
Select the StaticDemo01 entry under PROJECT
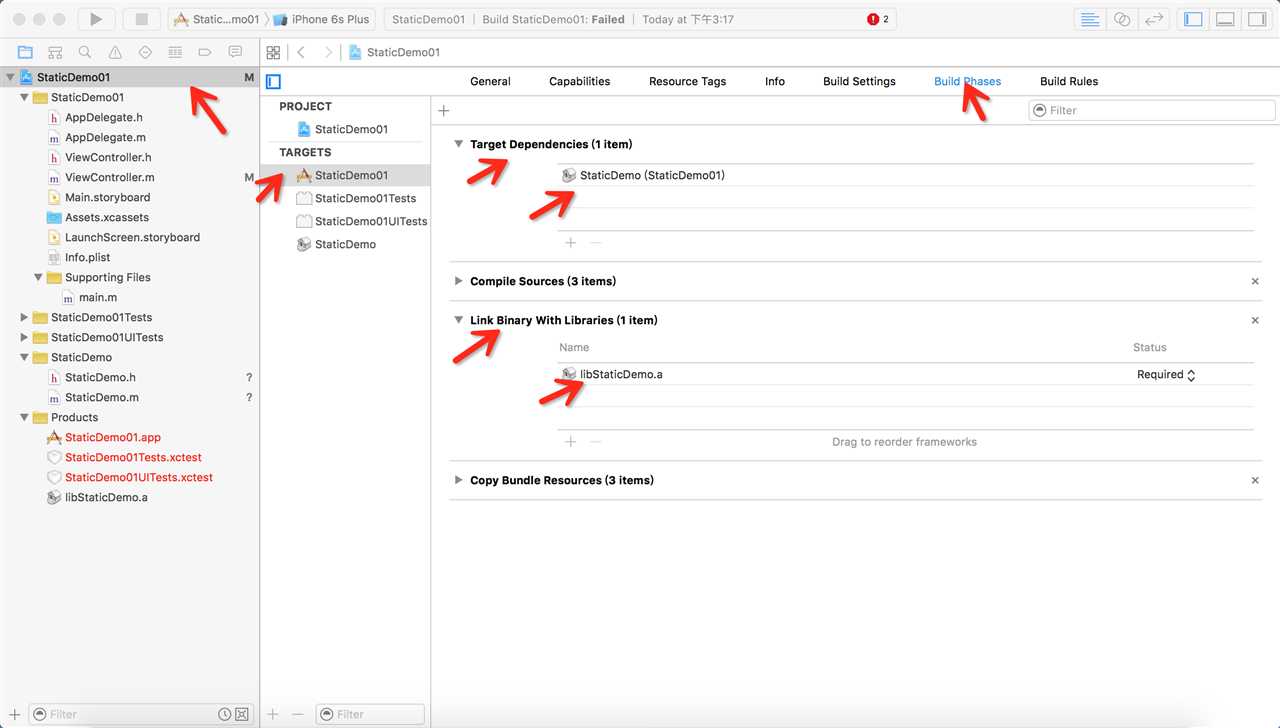coord(345,129)
